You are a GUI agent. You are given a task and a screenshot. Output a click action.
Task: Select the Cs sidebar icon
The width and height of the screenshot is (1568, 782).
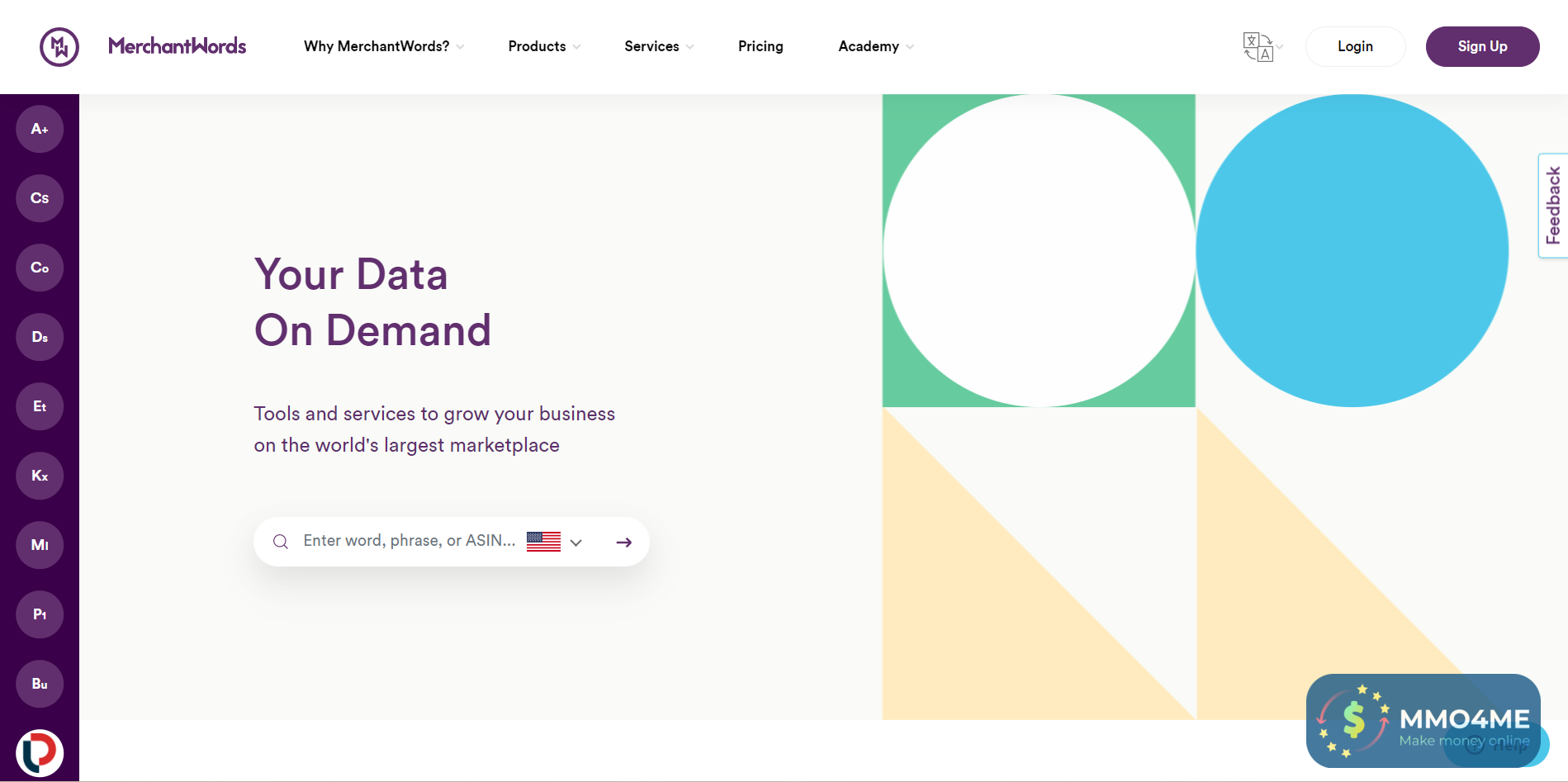click(40, 198)
